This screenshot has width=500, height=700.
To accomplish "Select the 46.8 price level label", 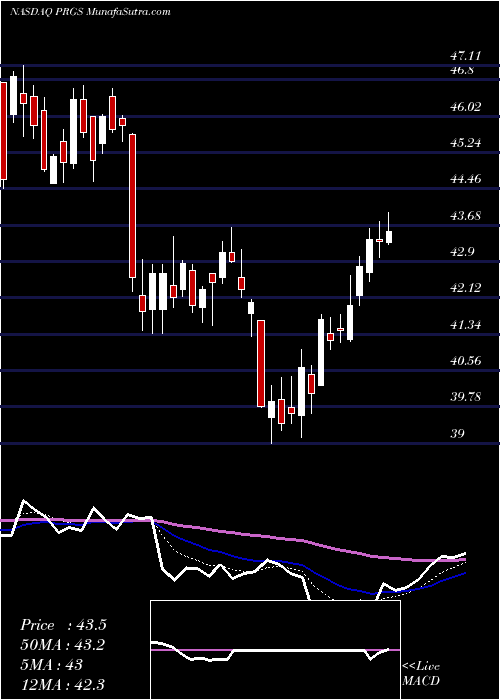I will click(462, 71).
